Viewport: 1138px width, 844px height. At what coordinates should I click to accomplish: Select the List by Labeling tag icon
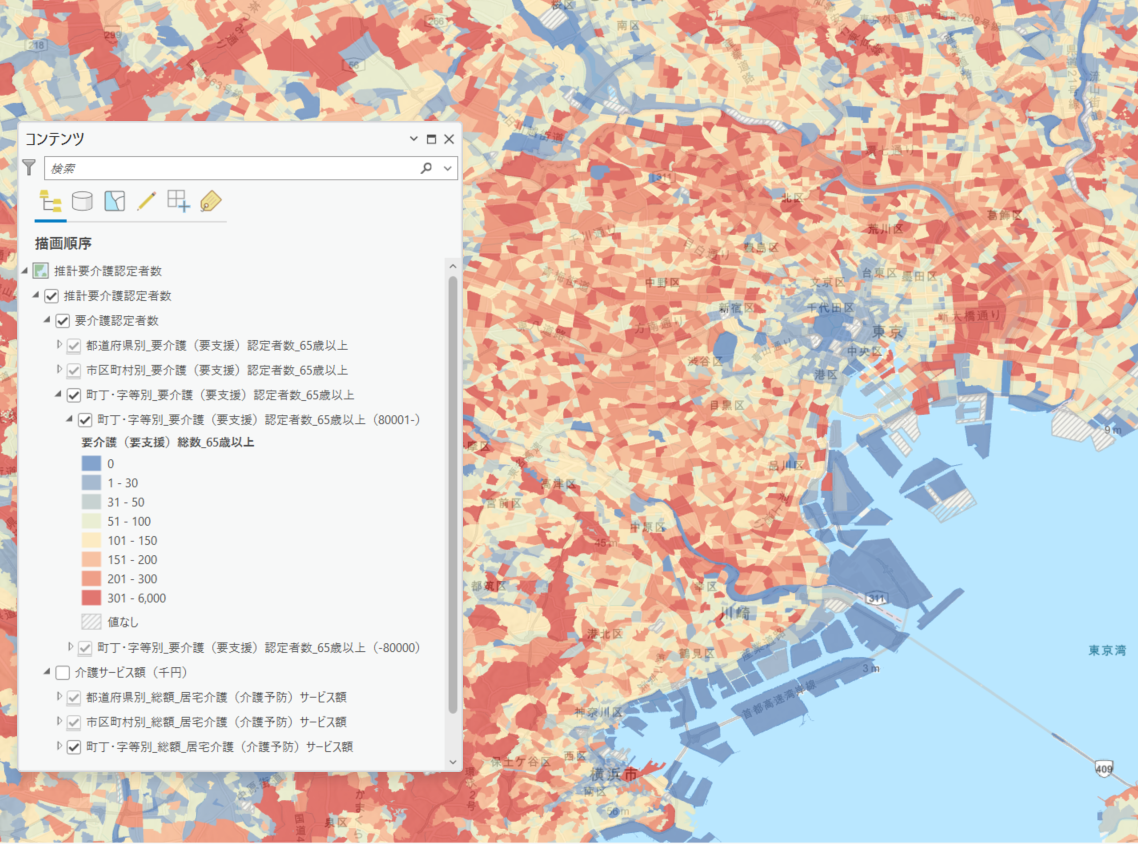pyautogui.click(x=210, y=201)
